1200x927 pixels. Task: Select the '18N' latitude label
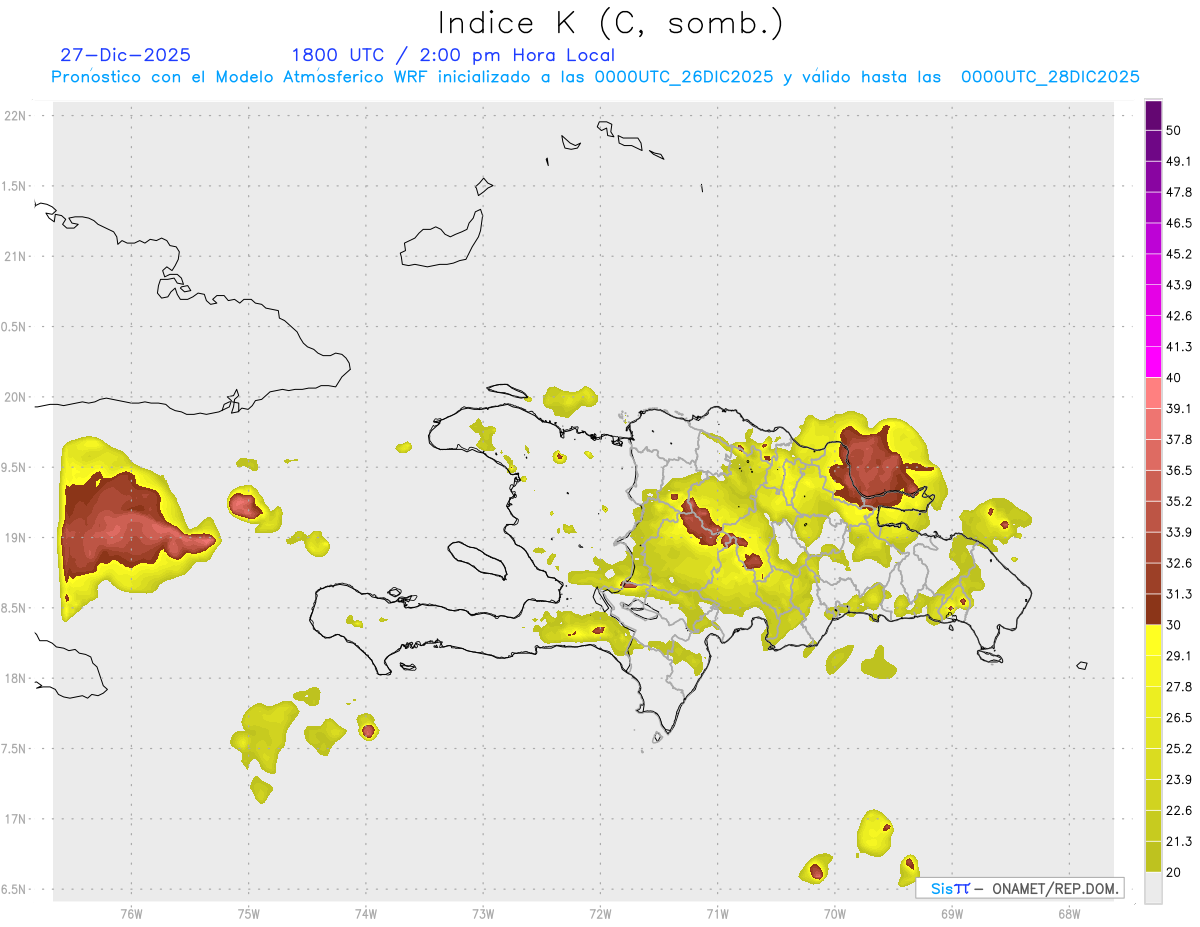coord(16,679)
